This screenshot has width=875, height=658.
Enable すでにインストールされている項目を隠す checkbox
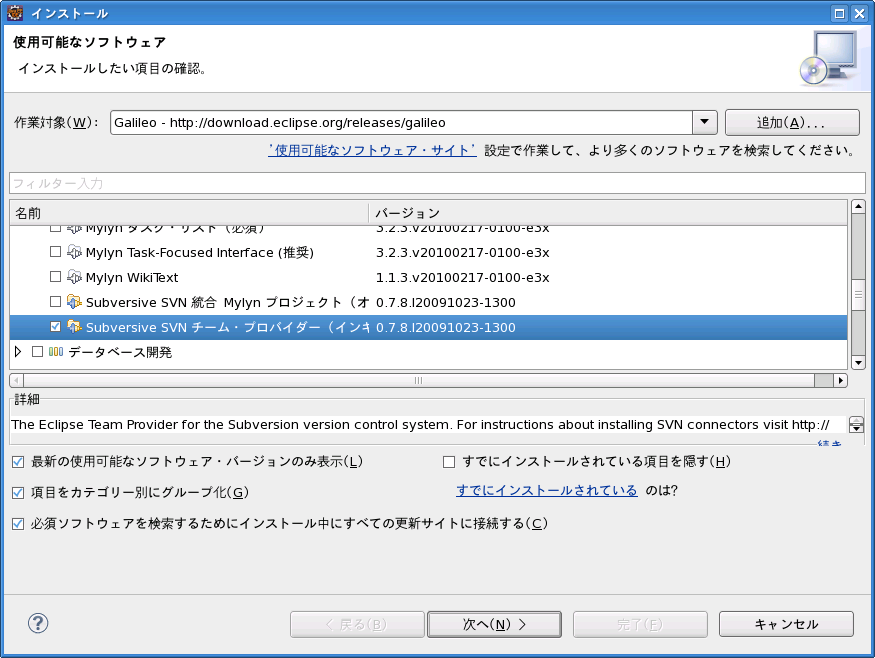(x=449, y=462)
